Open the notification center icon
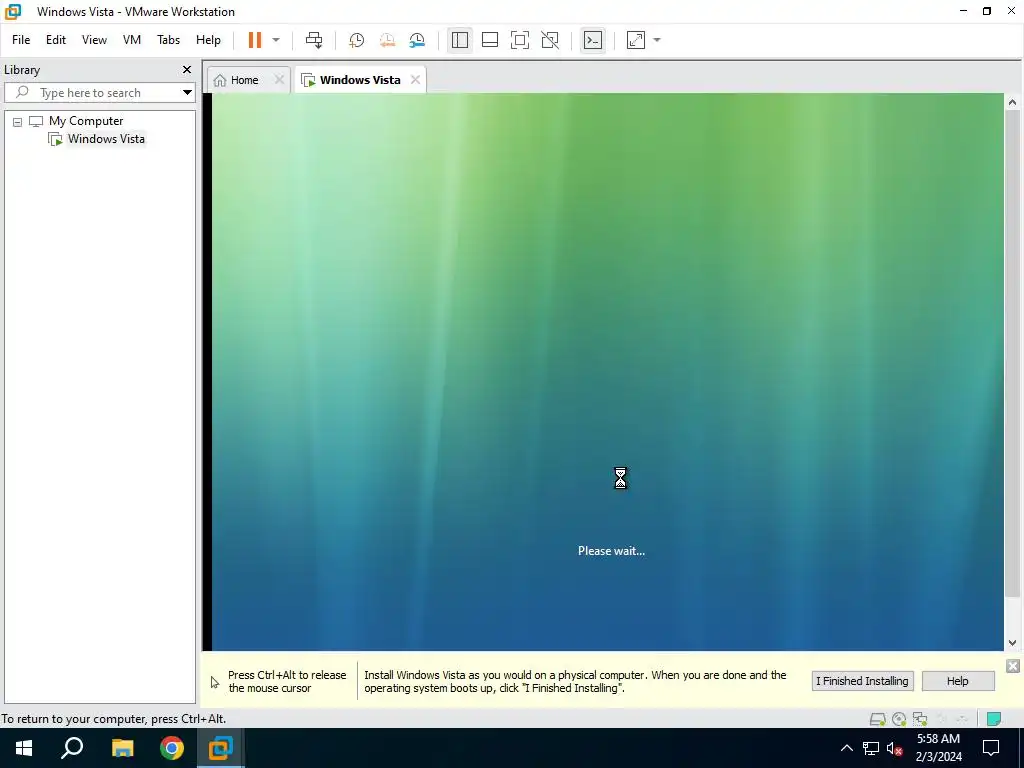 991,748
